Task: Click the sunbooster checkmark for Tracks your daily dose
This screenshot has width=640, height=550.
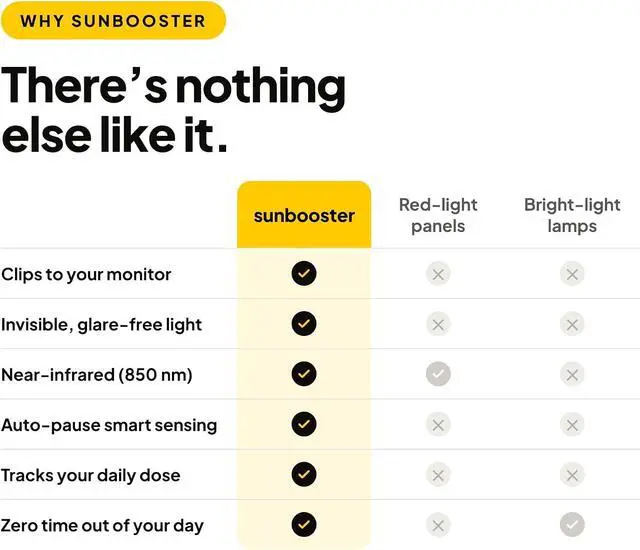Action: click(304, 474)
